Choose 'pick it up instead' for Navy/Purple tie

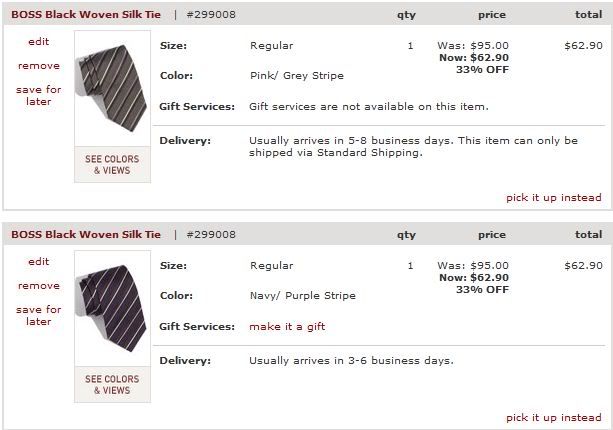pyautogui.click(x=554, y=418)
